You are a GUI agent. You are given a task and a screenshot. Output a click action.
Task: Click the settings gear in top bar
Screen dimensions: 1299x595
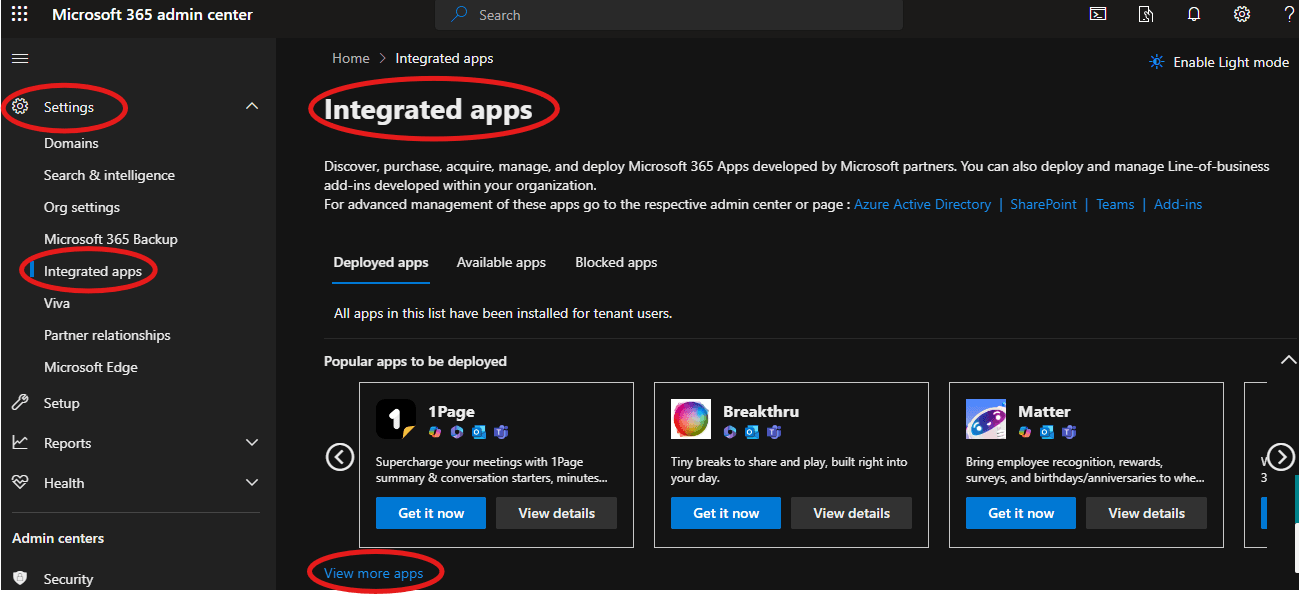1242,14
